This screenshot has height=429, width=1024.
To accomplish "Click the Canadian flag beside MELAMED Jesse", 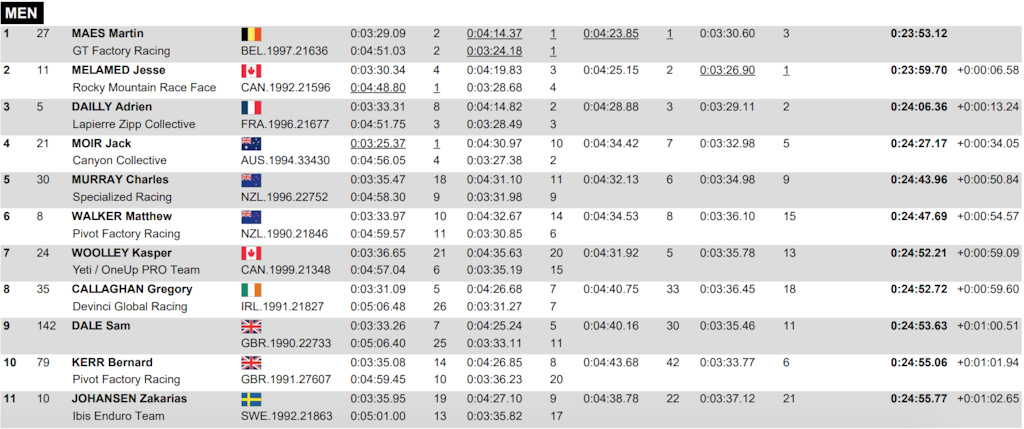I will 251,71.
